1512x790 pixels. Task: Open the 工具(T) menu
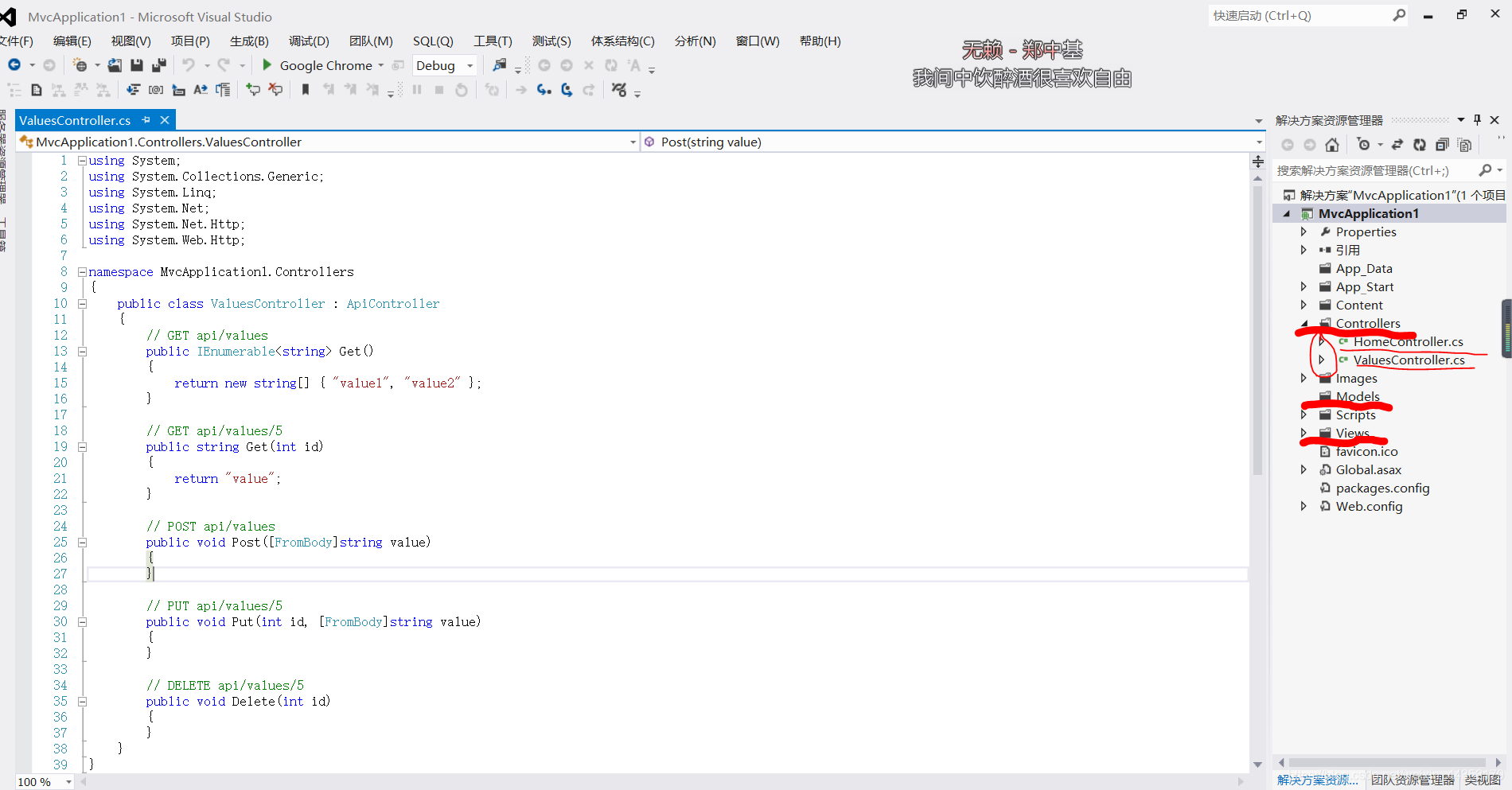493,41
